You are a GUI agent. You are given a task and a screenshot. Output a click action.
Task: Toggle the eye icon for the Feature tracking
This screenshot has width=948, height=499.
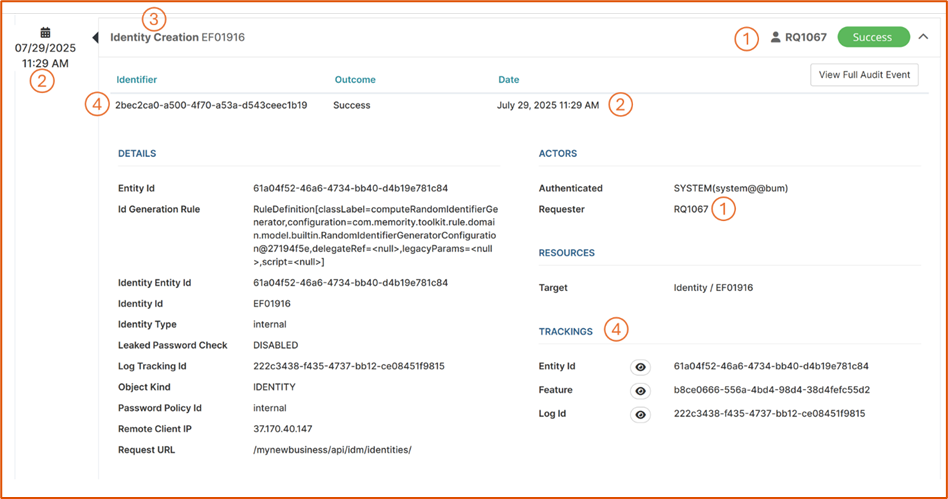tap(640, 391)
